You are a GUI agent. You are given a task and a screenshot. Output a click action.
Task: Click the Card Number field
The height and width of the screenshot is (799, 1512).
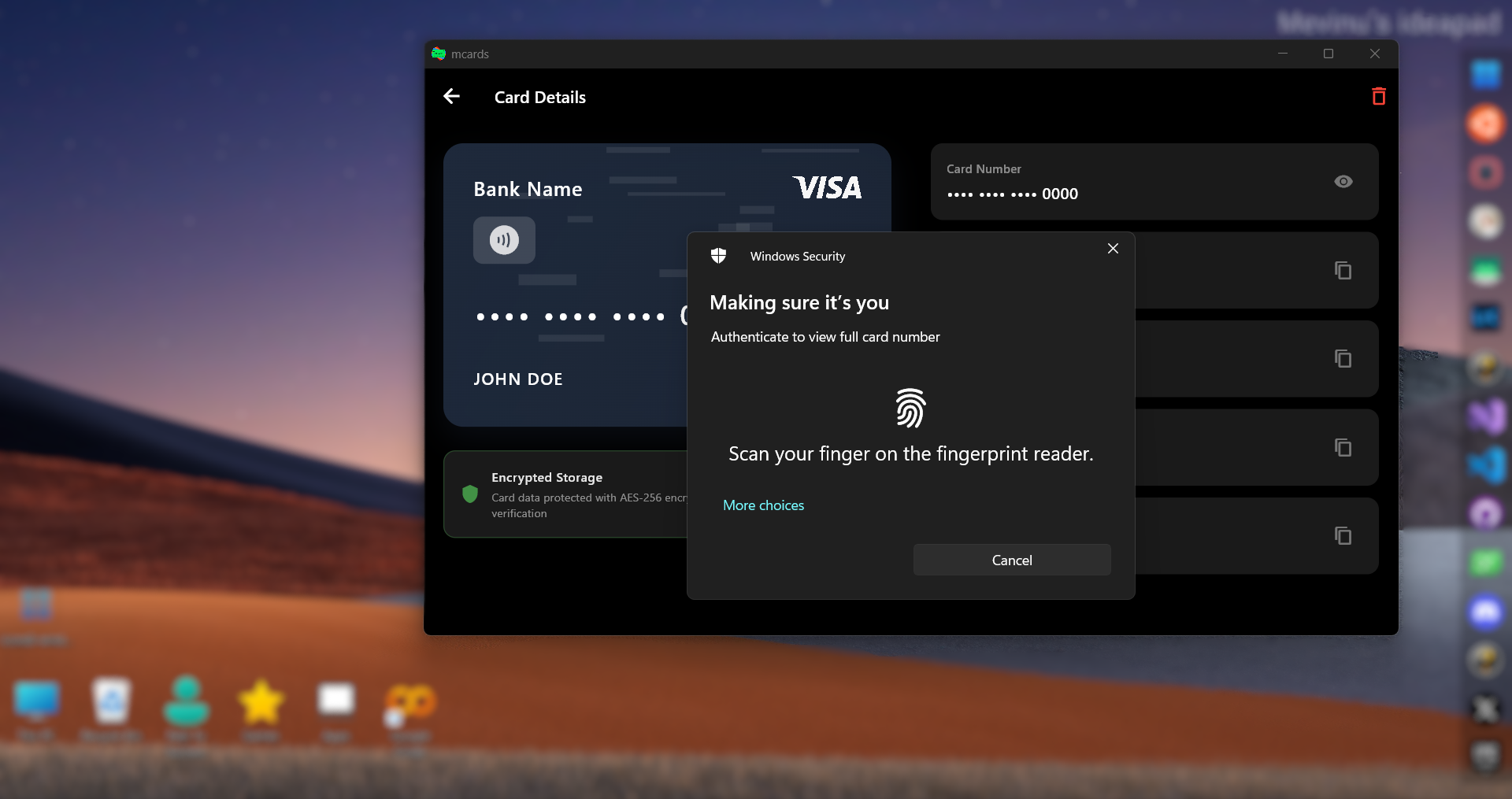pyautogui.click(x=1102, y=182)
